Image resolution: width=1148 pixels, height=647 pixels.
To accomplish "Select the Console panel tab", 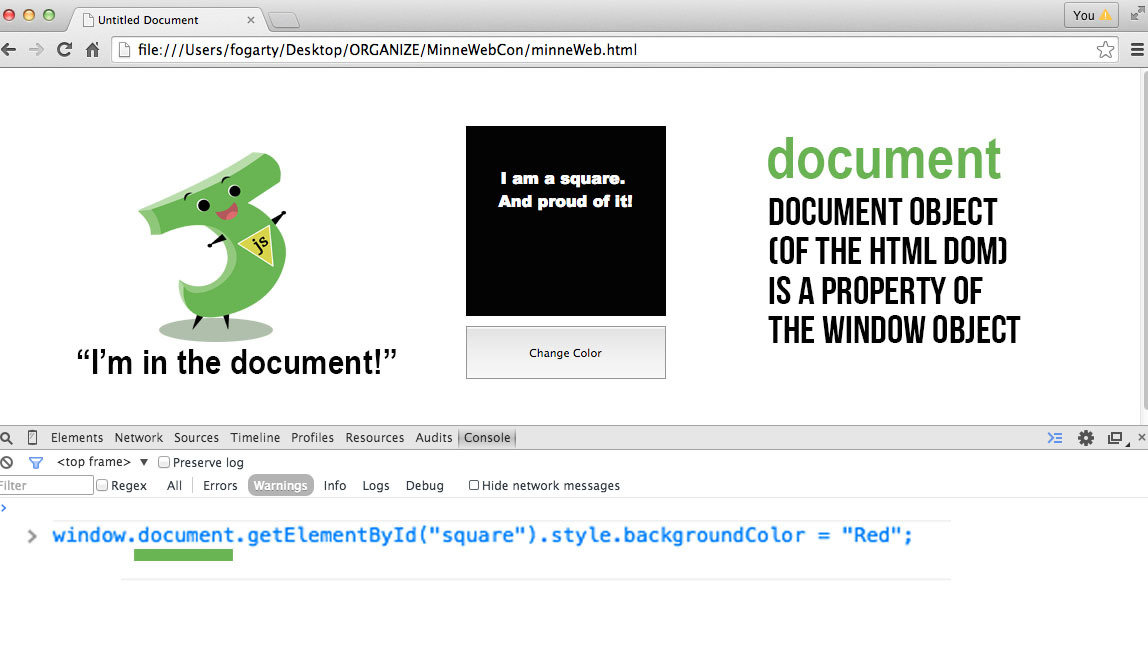I will (487, 438).
